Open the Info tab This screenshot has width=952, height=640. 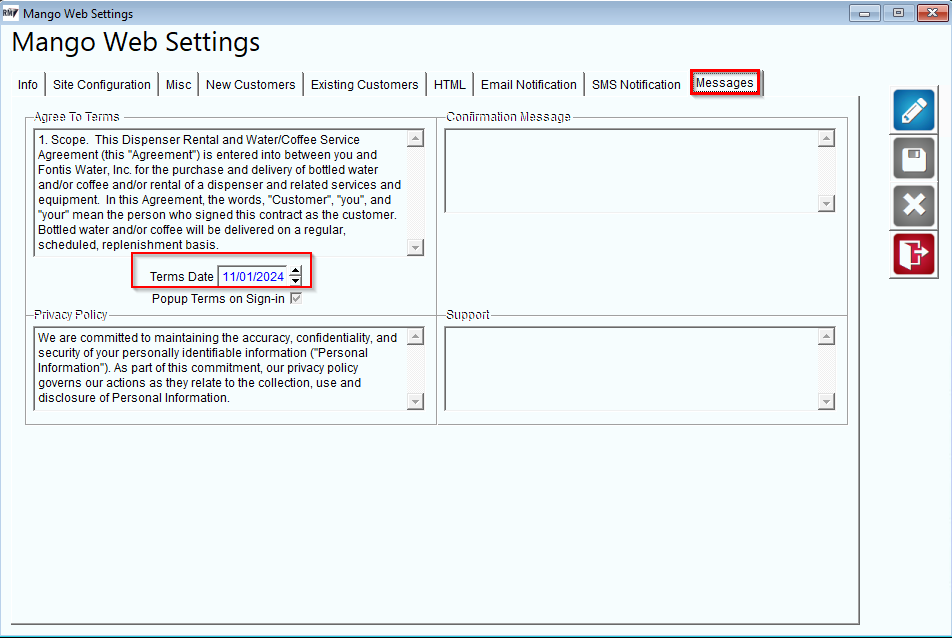[27, 84]
